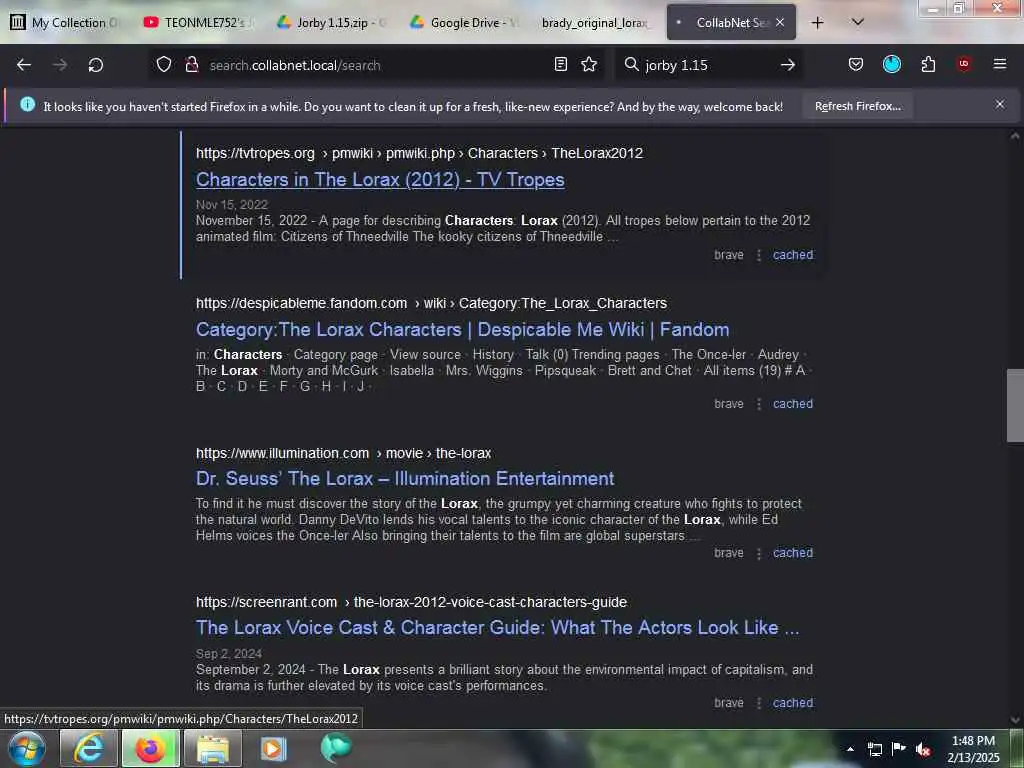The width and height of the screenshot is (1024, 768).
Task: Click the Firefox taskbar icon
Action: (150, 748)
